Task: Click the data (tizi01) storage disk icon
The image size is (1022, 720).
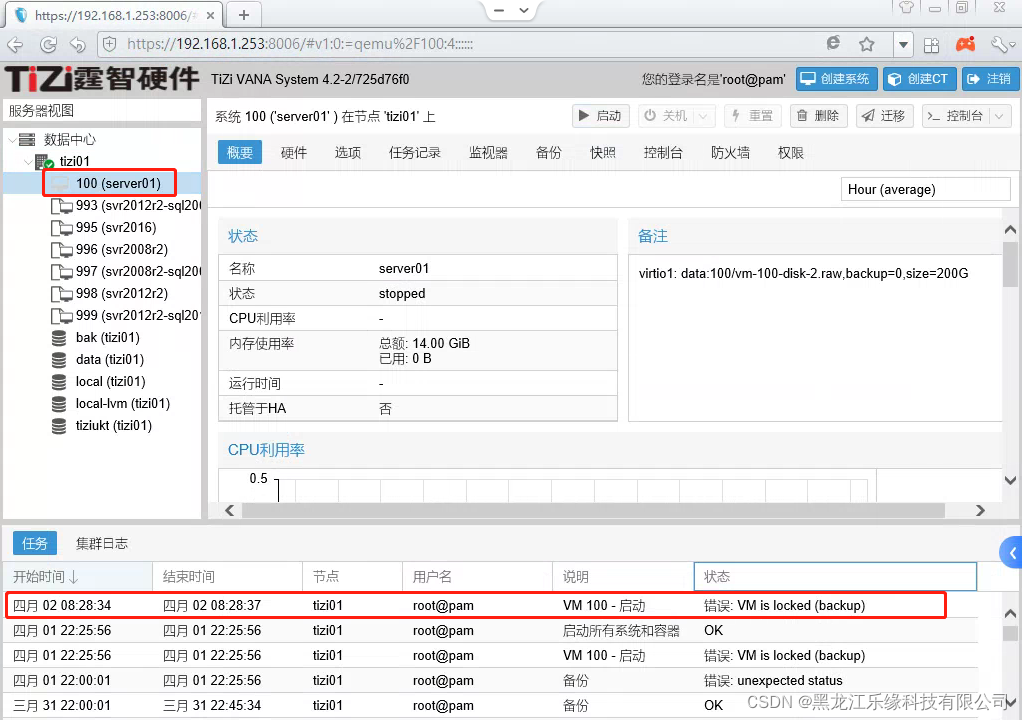Action: click(x=59, y=360)
